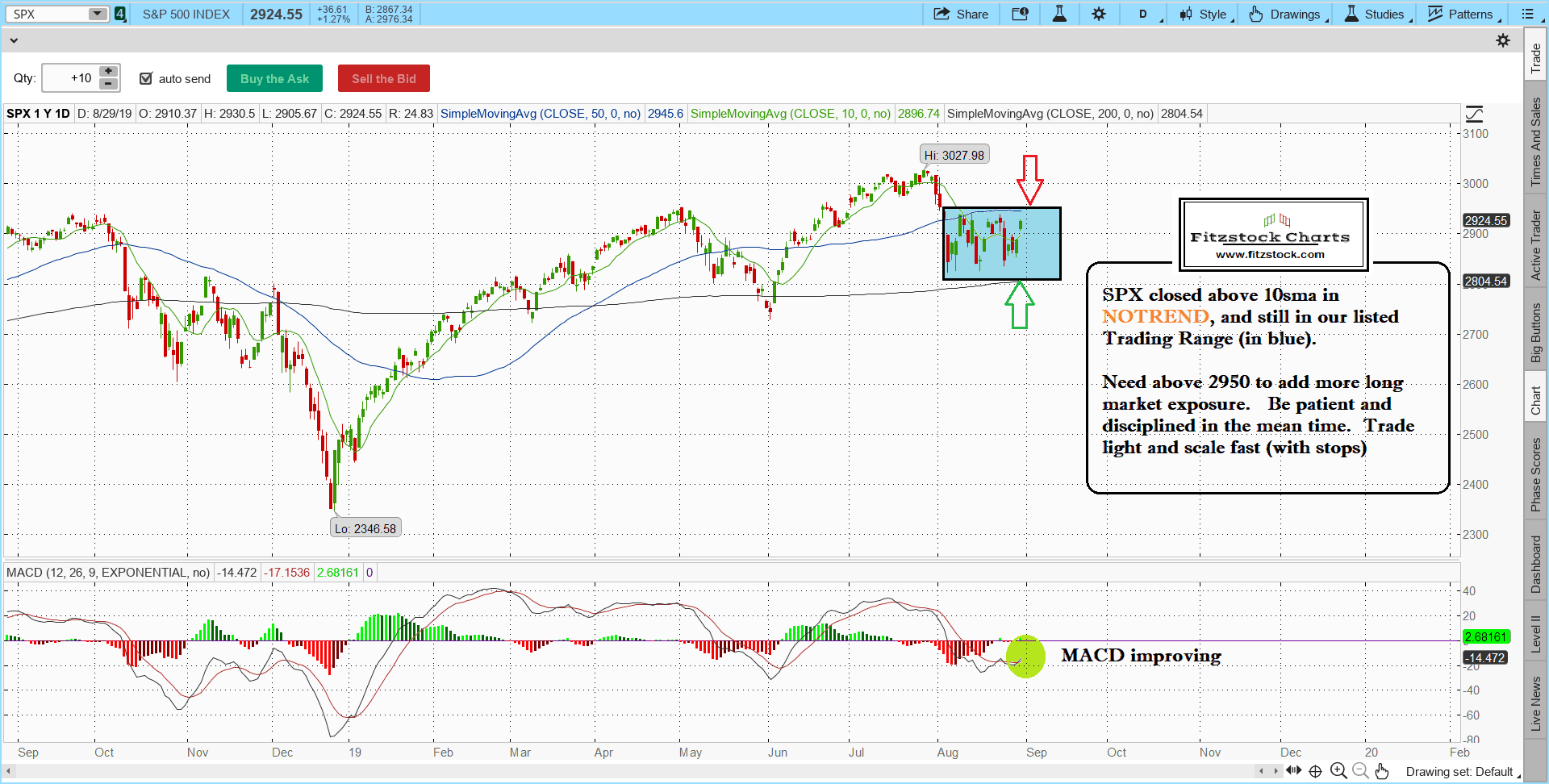The height and width of the screenshot is (784, 1549).
Task: Increase quantity with plus stepper
Action: click(x=108, y=72)
